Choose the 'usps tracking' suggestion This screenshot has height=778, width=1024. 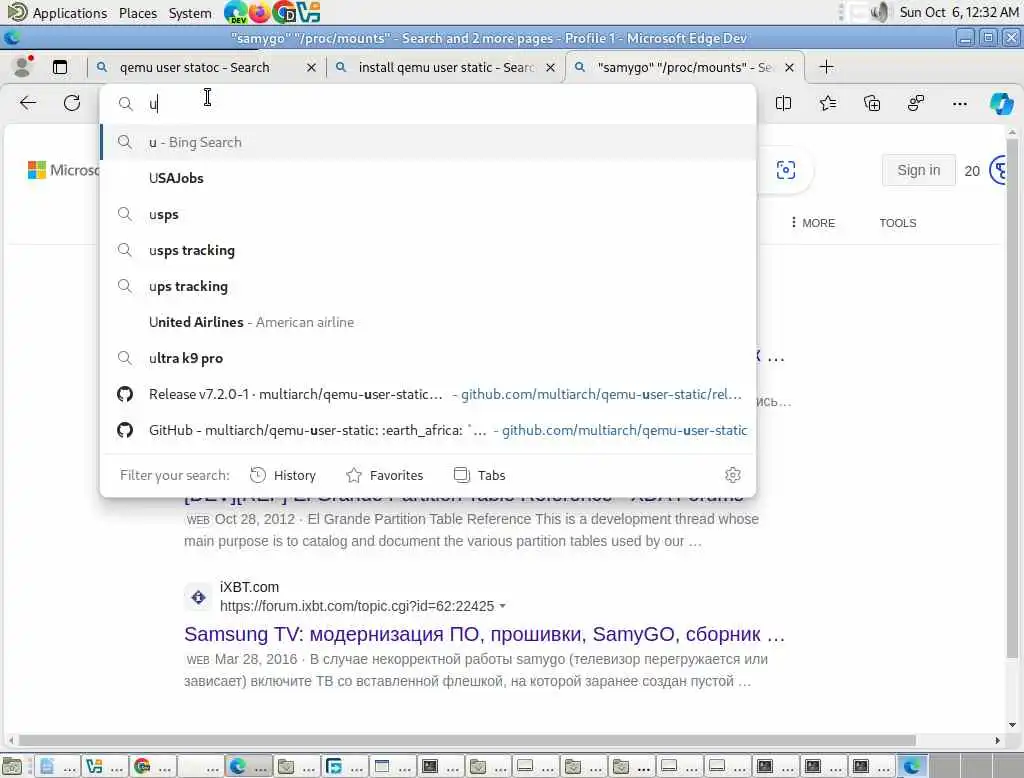pos(428,250)
